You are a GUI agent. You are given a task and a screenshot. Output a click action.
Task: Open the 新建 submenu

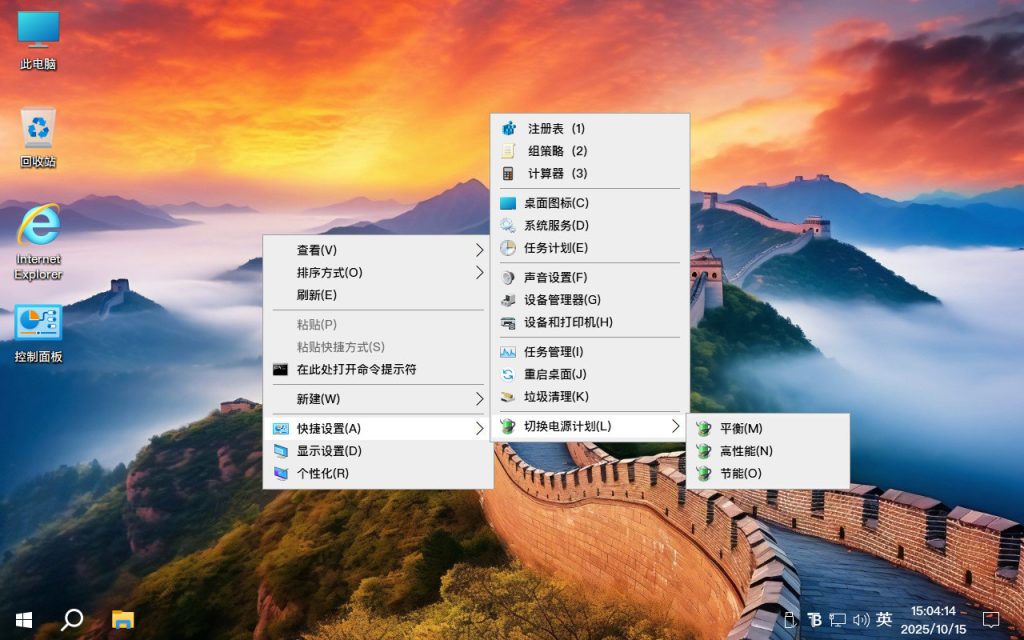pos(310,399)
